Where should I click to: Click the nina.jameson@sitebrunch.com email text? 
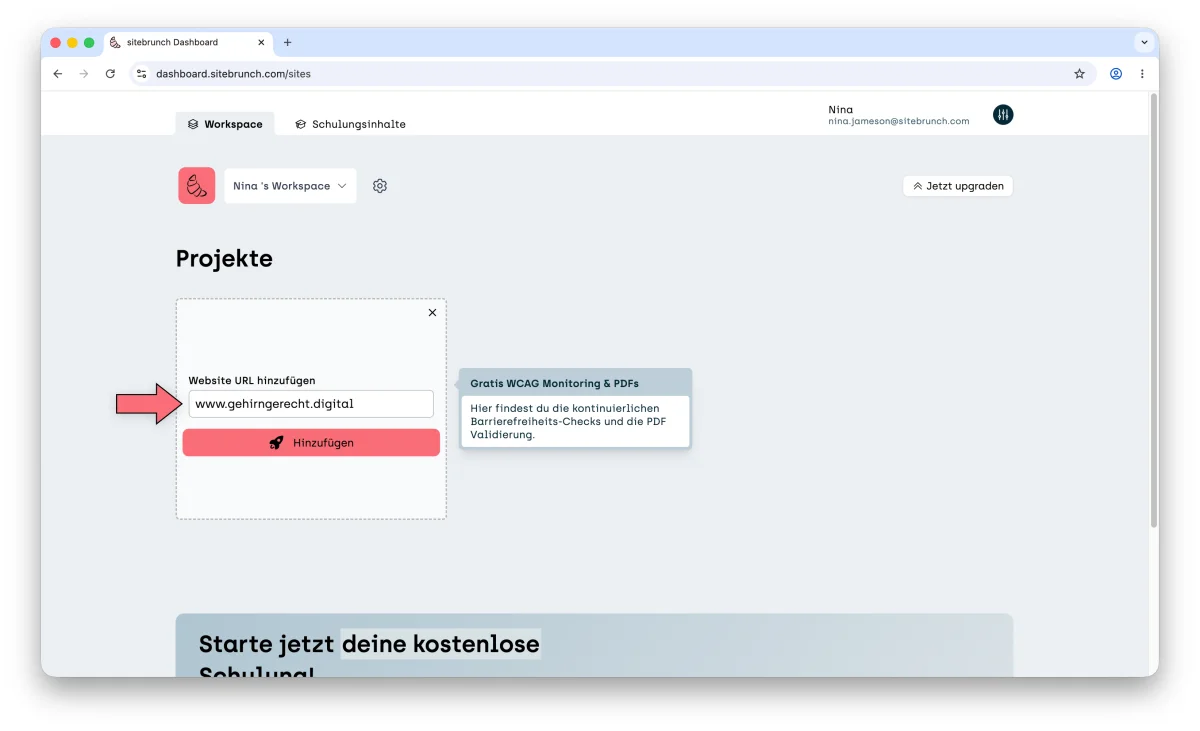coord(898,121)
